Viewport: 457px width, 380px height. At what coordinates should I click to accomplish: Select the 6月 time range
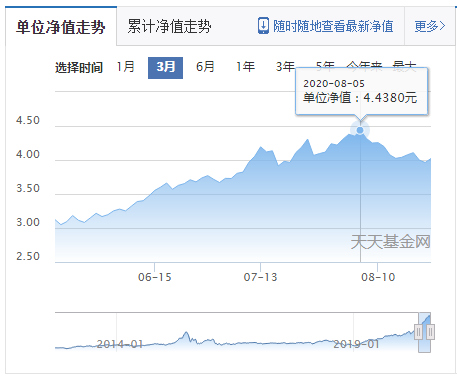(x=205, y=67)
